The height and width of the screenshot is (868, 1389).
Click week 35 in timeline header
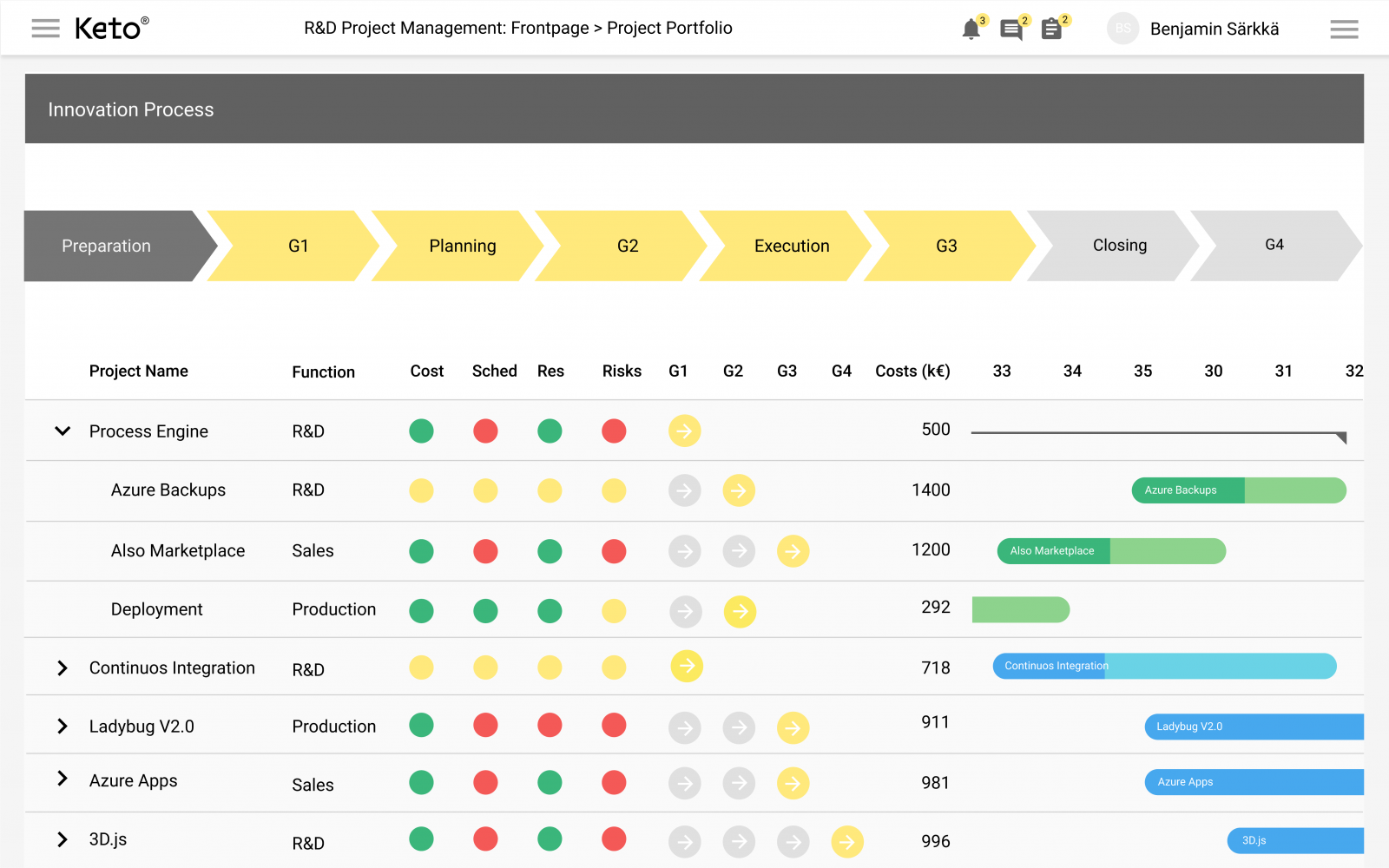(x=1142, y=371)
